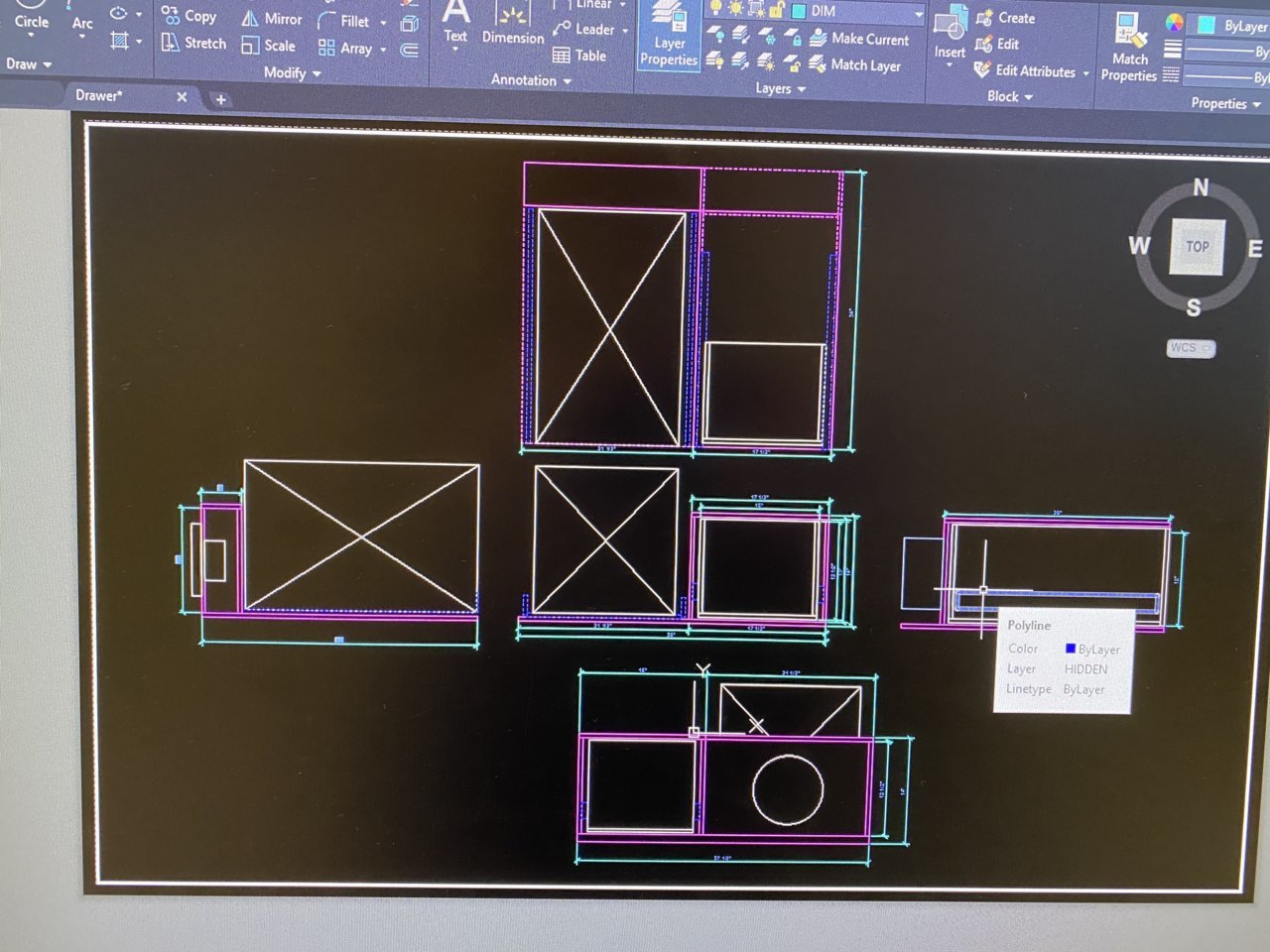The width and height of the screenshot is (1270, 952).
Task: Click Make Current layer tool
Action: coord(859,39)
